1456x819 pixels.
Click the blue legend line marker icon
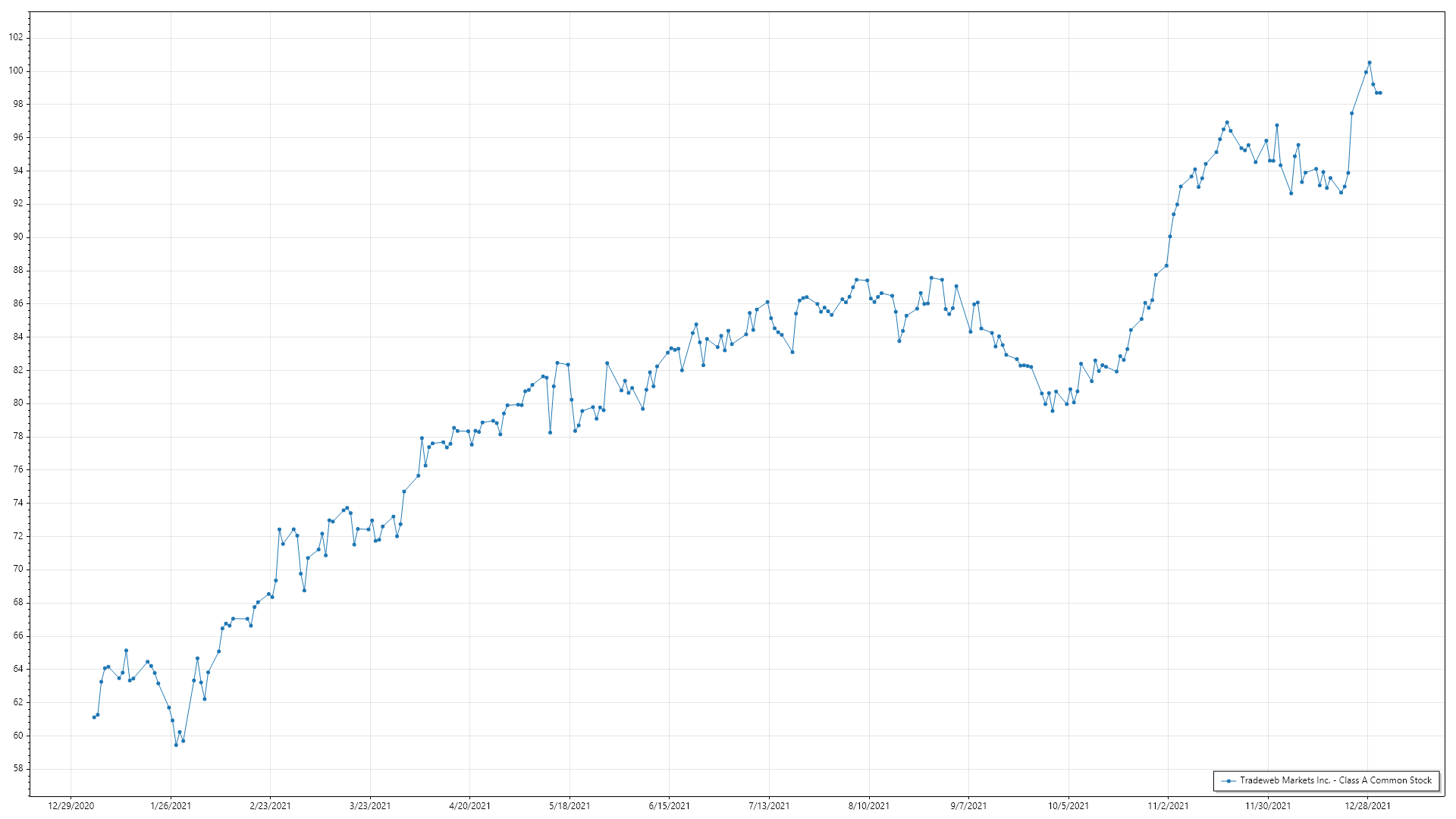1228,781
